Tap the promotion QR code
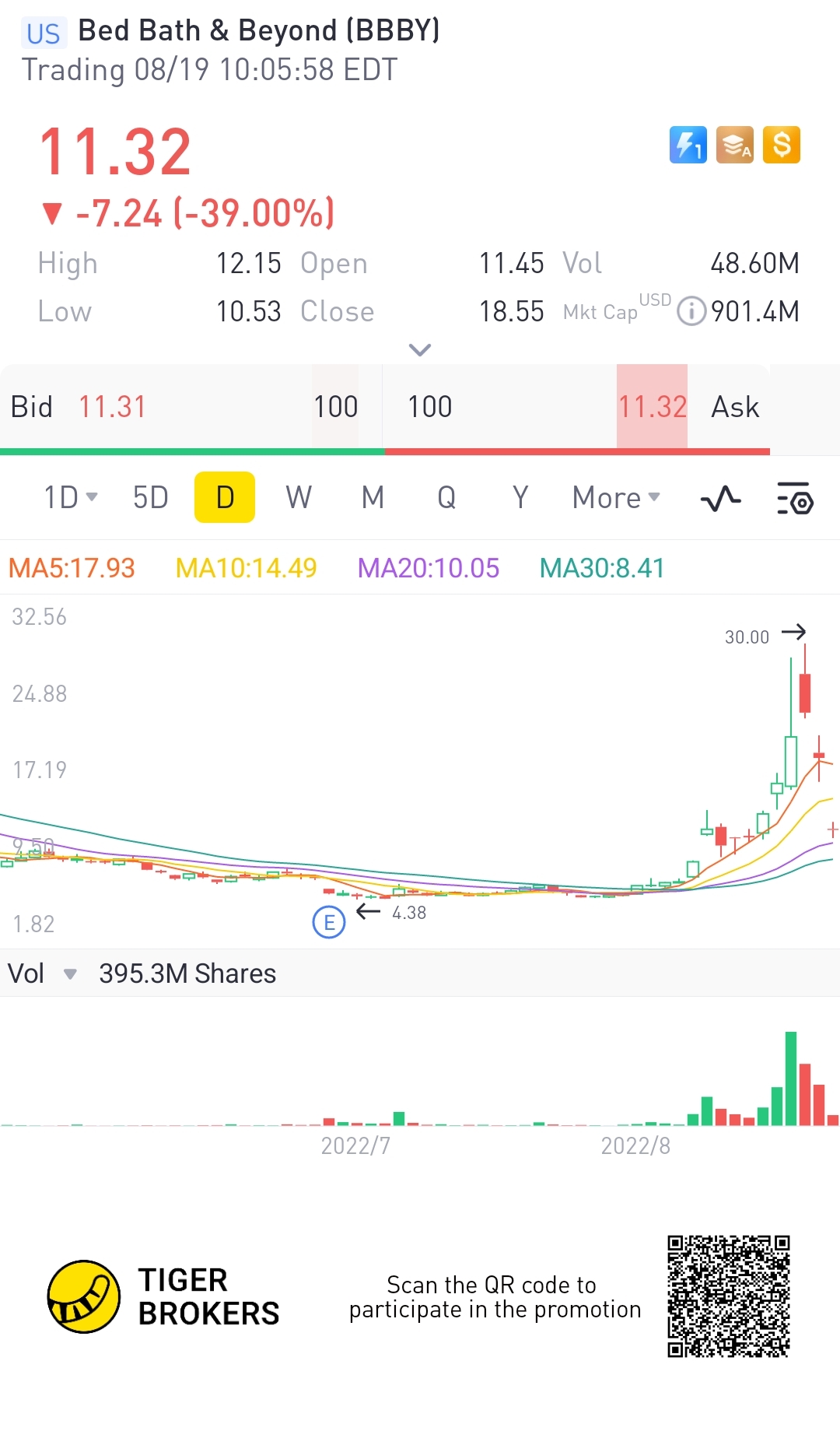The width and height of the screenshot is (840, 1431). pyautogui.click(x=729, y=1296)
